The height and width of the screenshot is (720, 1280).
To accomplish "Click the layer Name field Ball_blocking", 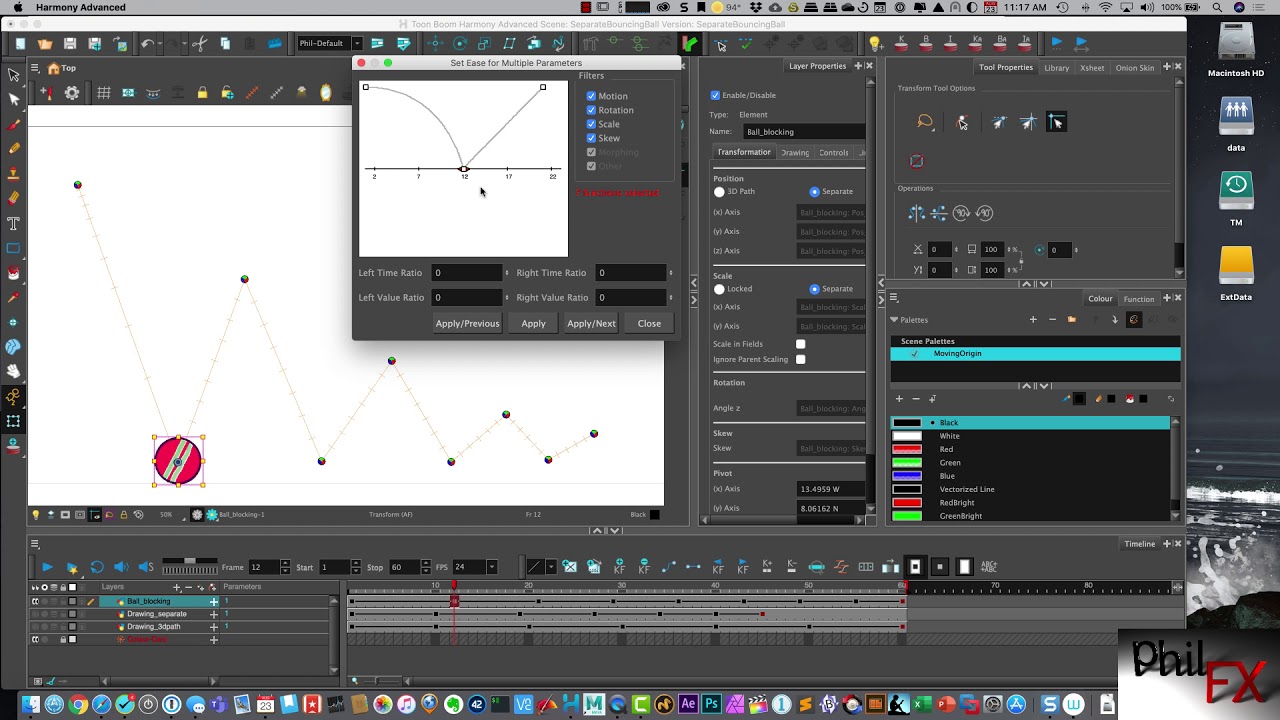I will pos(805,132).
